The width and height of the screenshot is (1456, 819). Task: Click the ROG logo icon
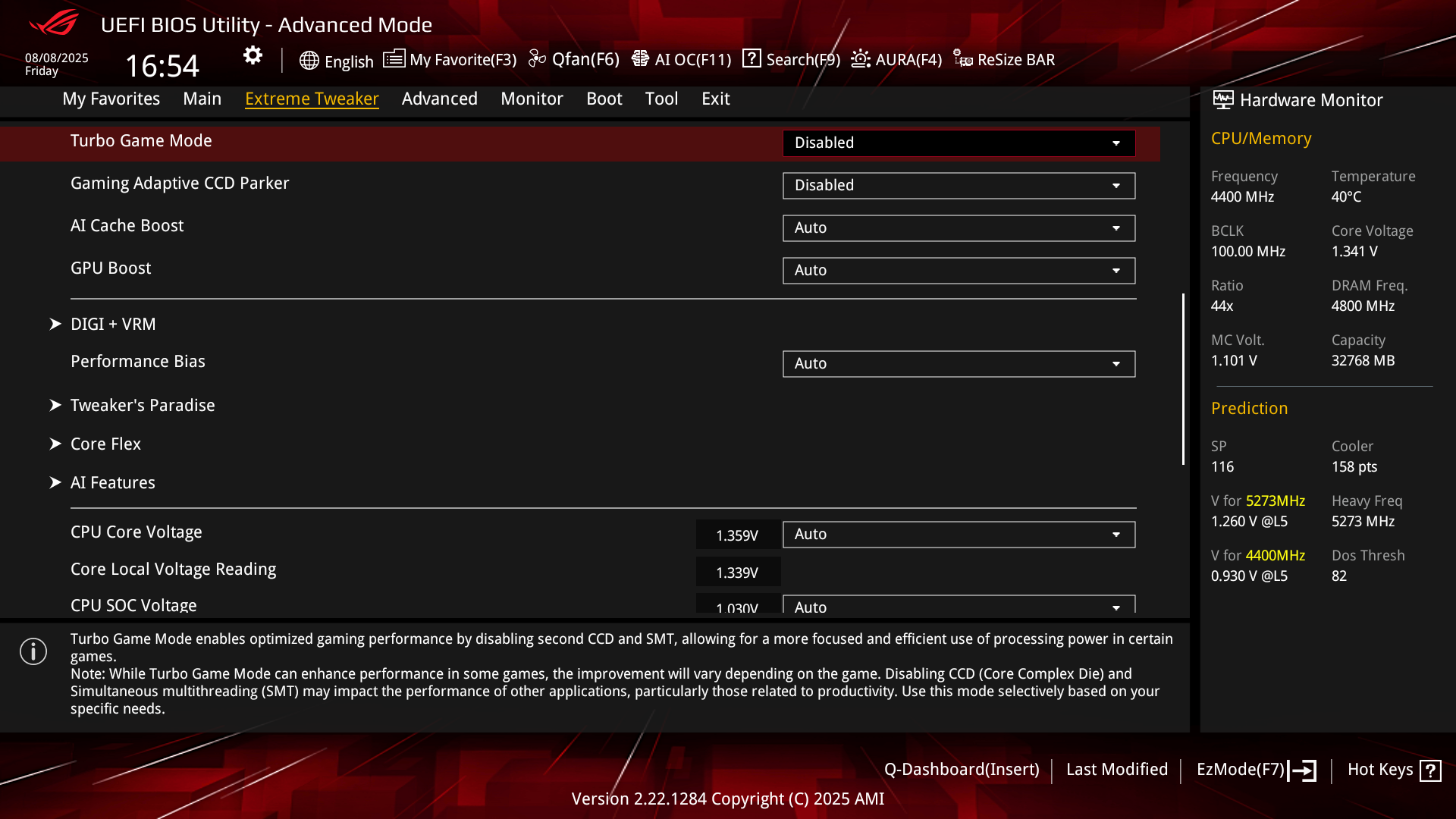[54, 23]
